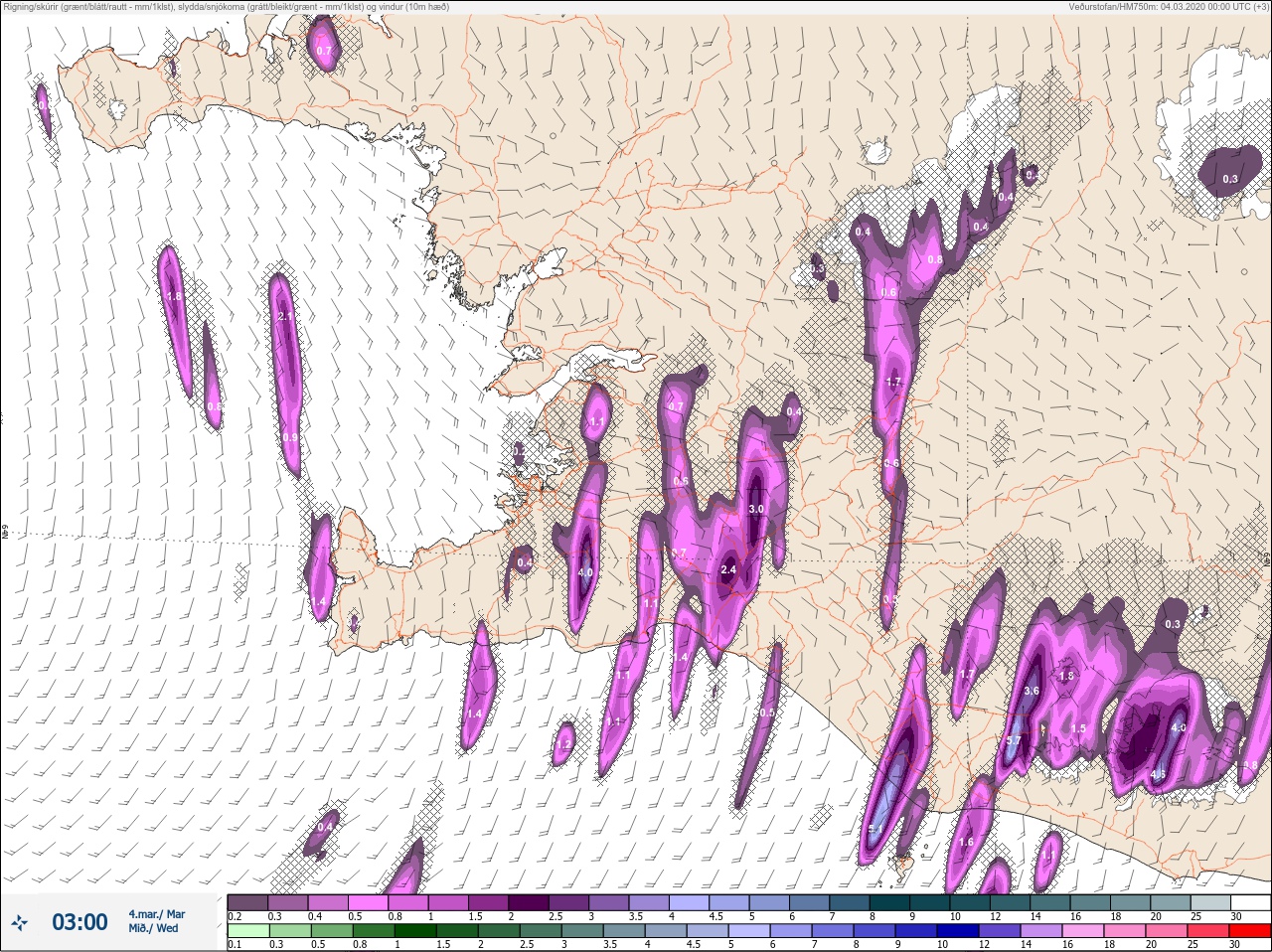This screenshot has height=952, width=1272.
Task: Click the '1.6' precipitation value near the bottom
Action: point(966,842)
